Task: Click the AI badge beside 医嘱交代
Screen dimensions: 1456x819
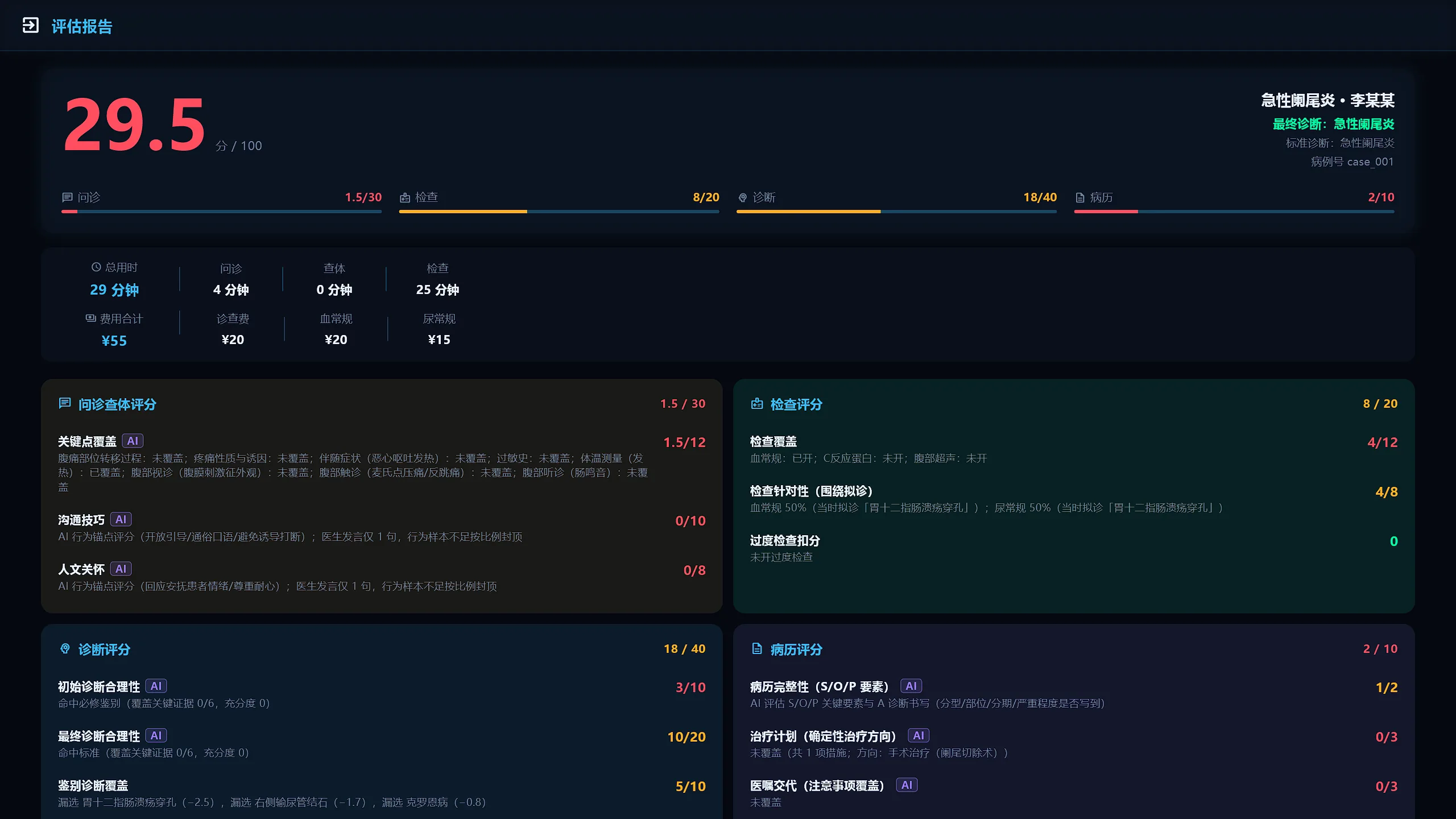Action: (x=907, y=785)
